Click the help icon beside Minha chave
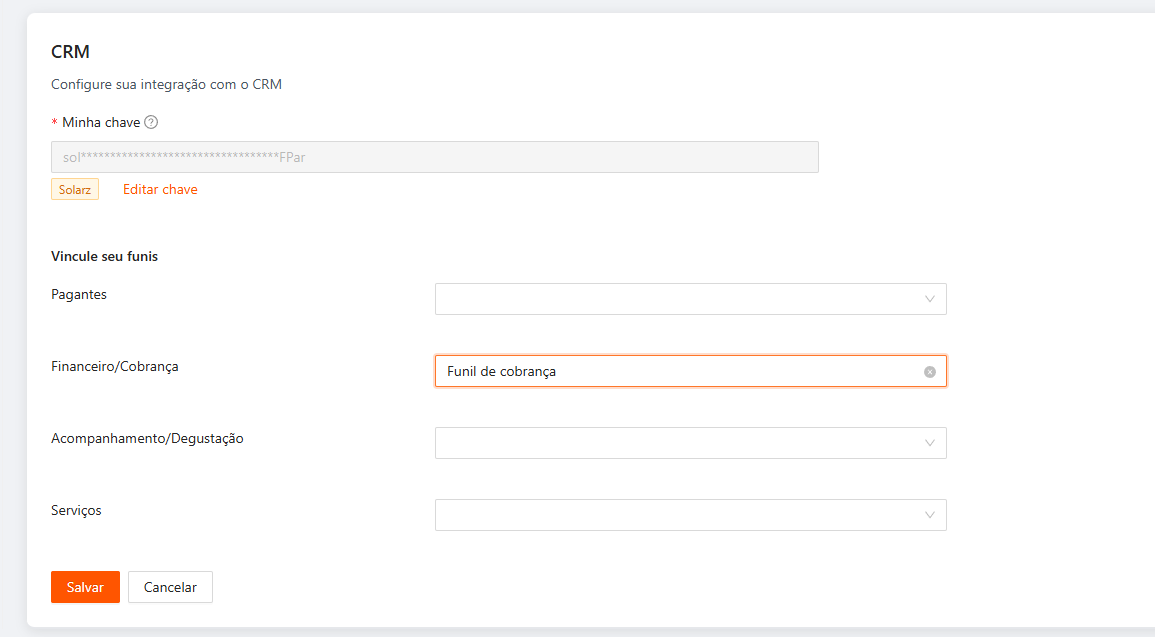The height and width of the screenshot is (637, 1155). (151, 122)
